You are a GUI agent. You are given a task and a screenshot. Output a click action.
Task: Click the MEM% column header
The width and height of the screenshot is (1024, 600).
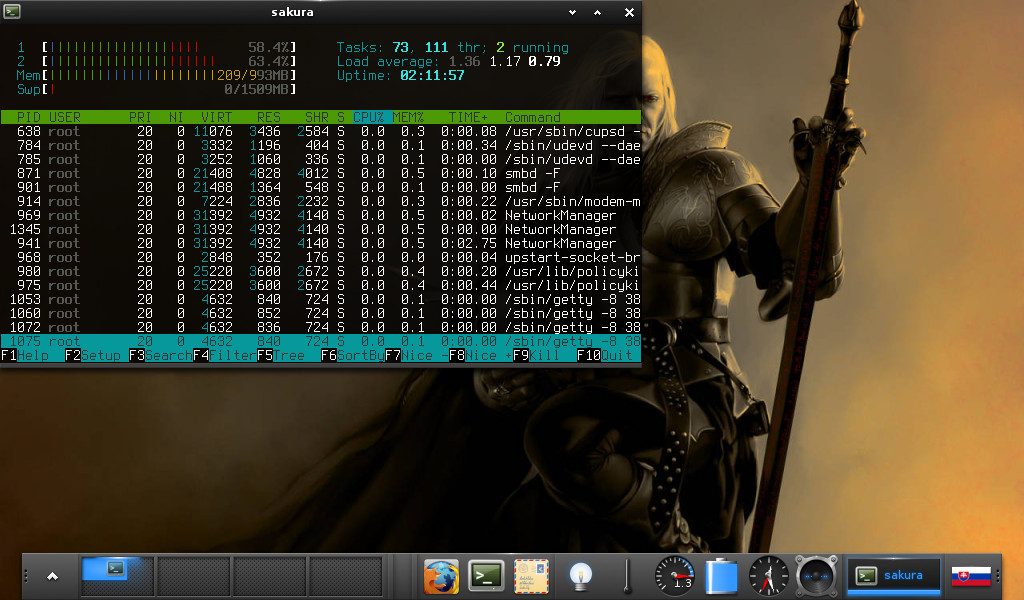pos(409,118)
